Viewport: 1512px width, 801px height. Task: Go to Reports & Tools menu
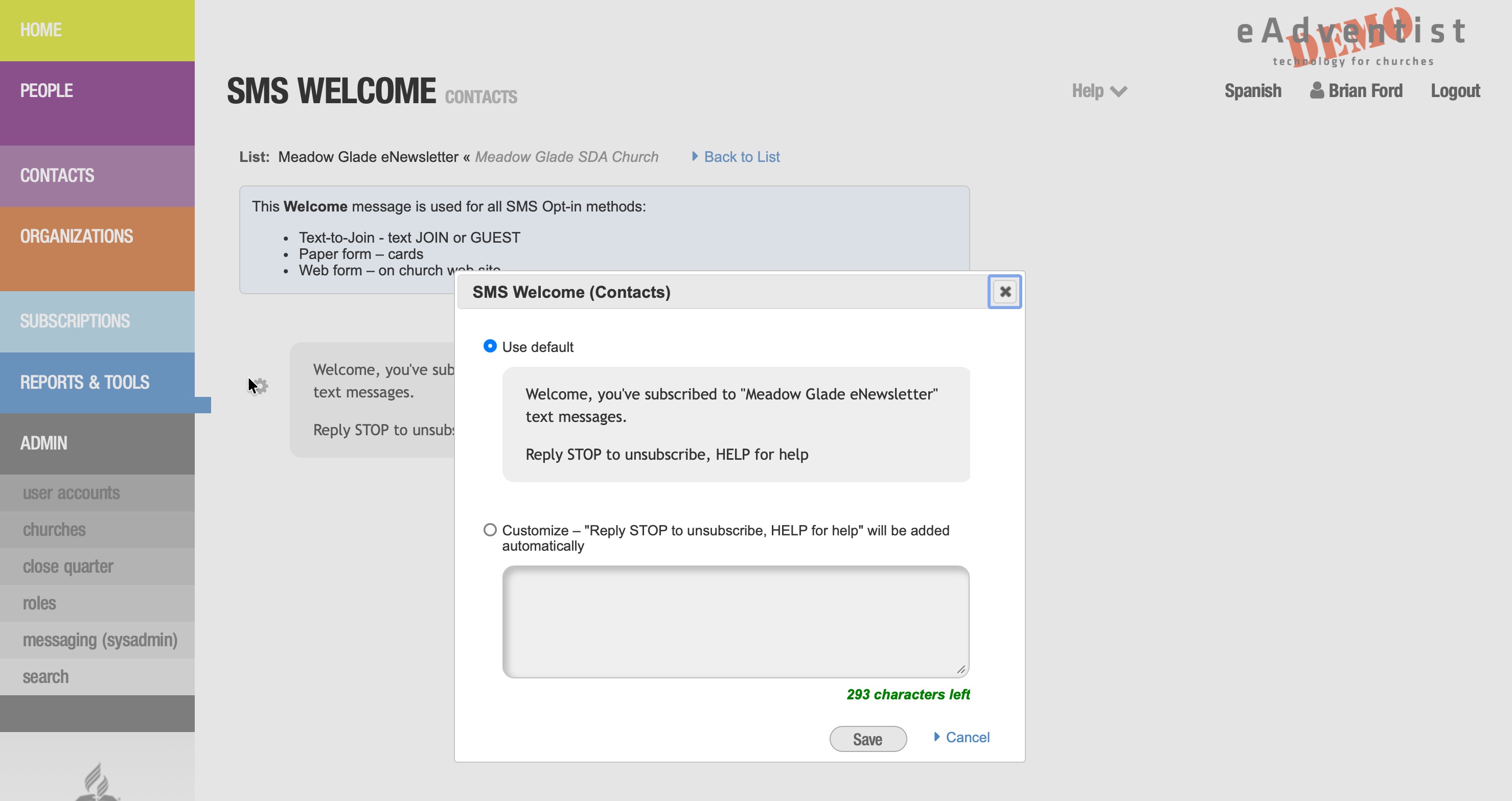click(85, 382)
